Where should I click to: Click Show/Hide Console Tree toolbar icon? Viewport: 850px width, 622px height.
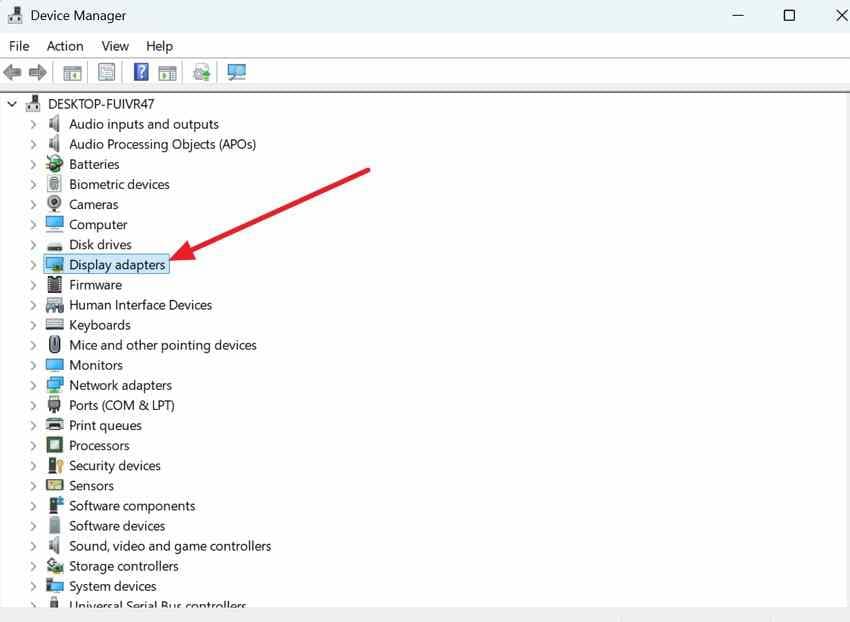72,73
